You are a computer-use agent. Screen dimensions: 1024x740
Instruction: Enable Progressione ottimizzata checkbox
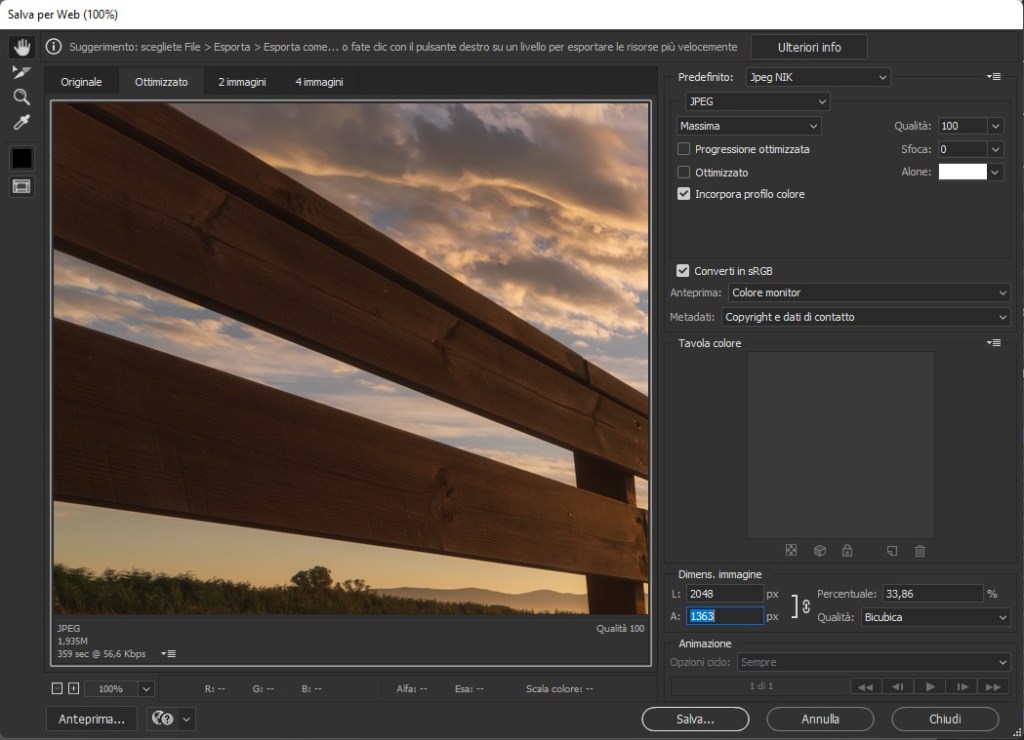coord(684,149)
